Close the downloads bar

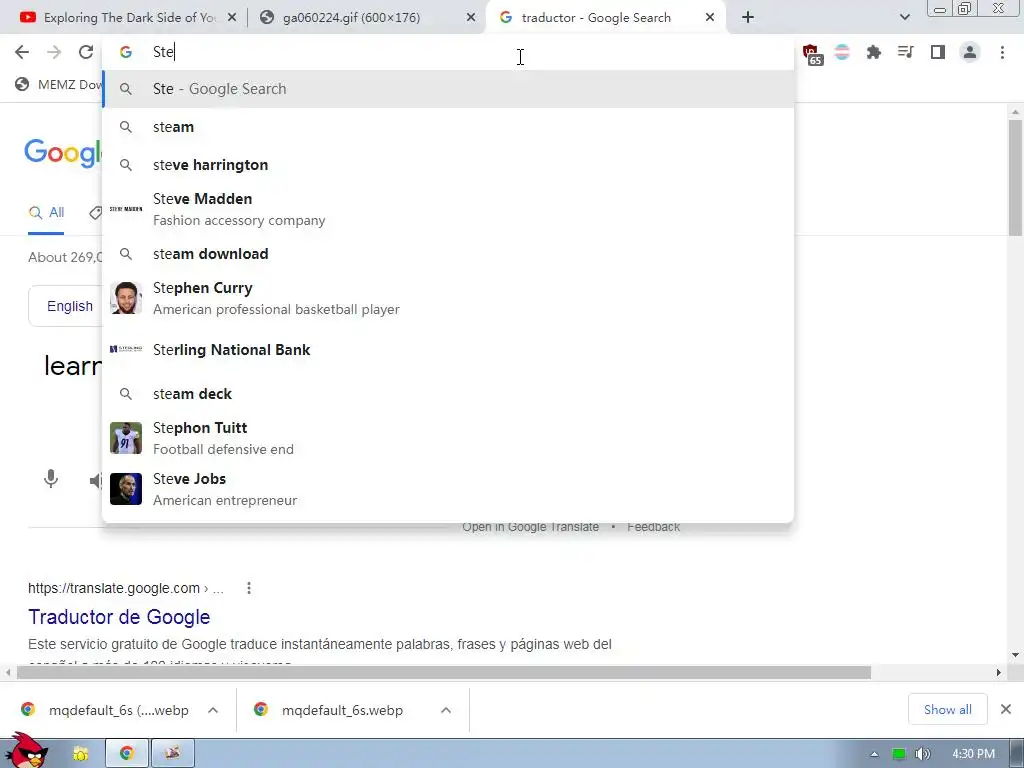[x=1006, y=709]
